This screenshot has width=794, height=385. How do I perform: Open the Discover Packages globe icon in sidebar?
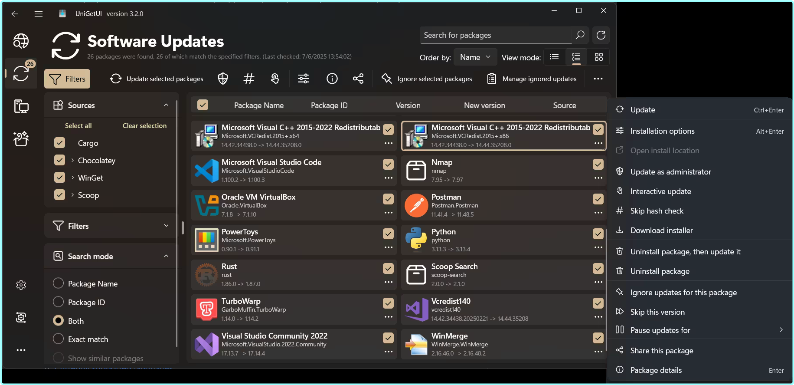pyautogui.click(x=21, y=41)
